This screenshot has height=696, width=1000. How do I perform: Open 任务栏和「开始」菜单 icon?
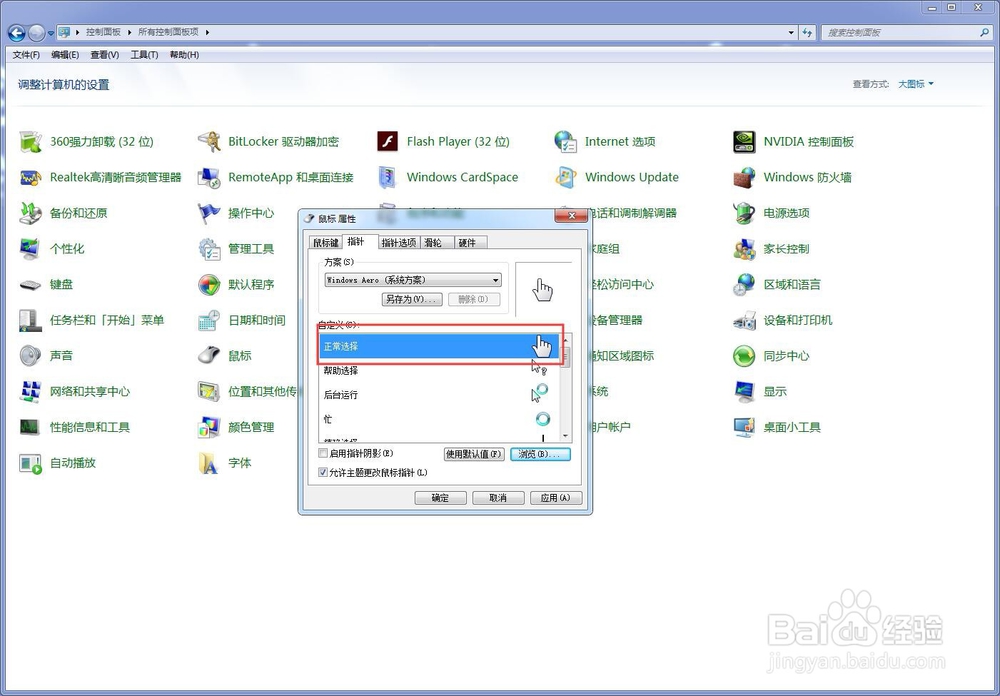30,320
